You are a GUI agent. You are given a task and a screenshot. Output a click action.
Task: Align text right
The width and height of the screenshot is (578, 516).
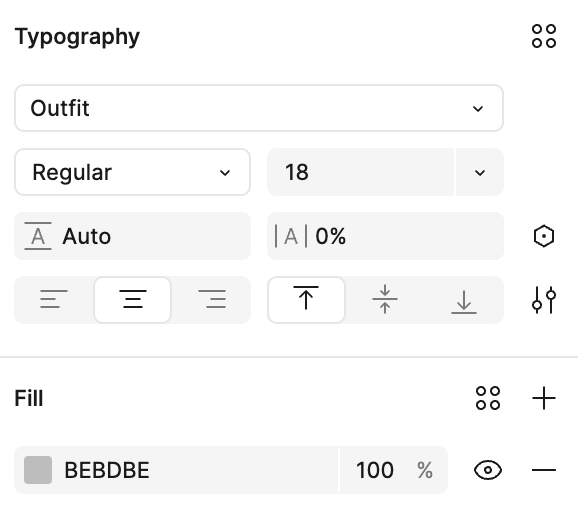point(212,299)
